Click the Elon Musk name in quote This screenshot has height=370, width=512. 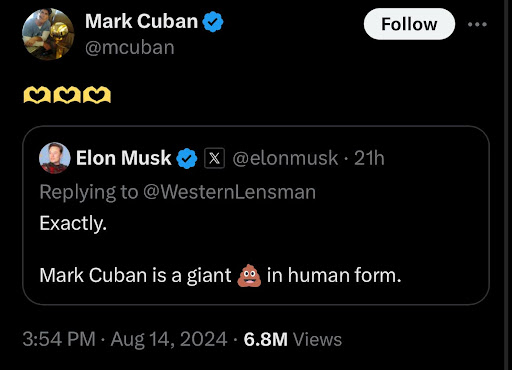(x=123, y=158)
